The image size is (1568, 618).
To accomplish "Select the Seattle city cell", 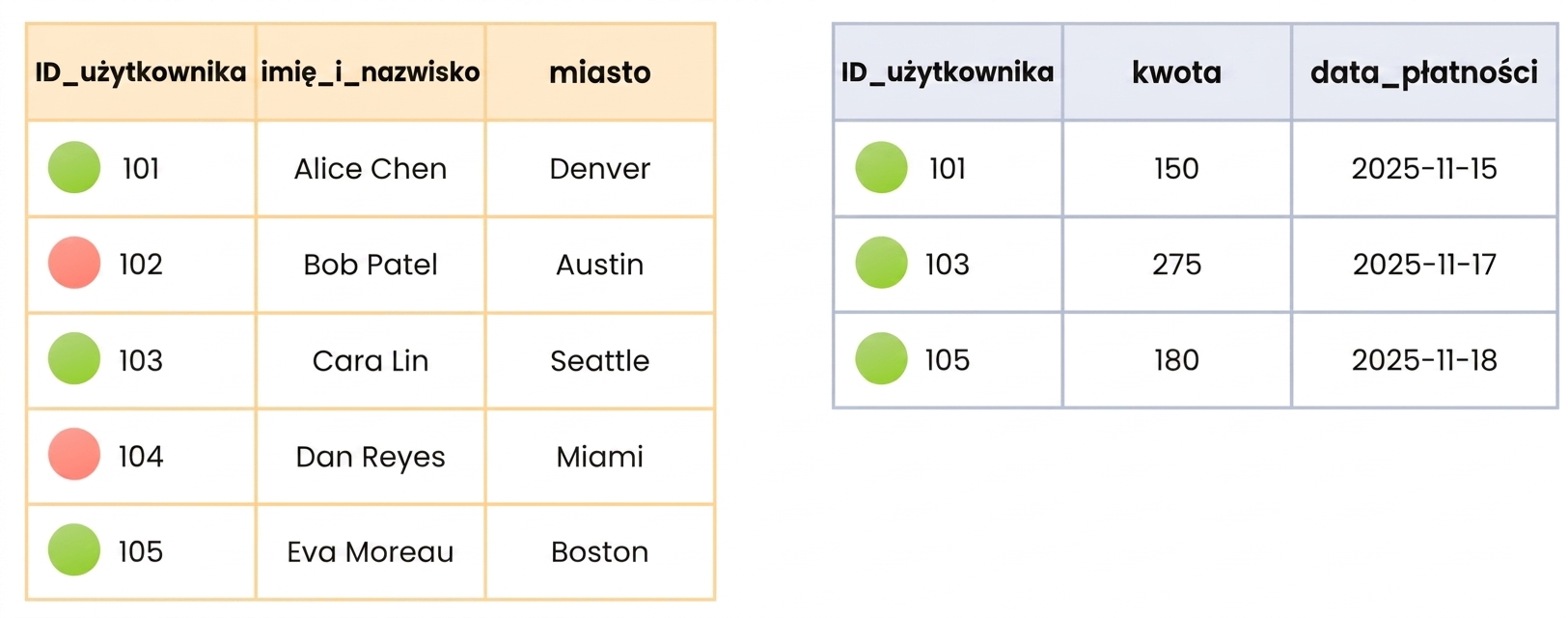I will click(x=600, y=360).
